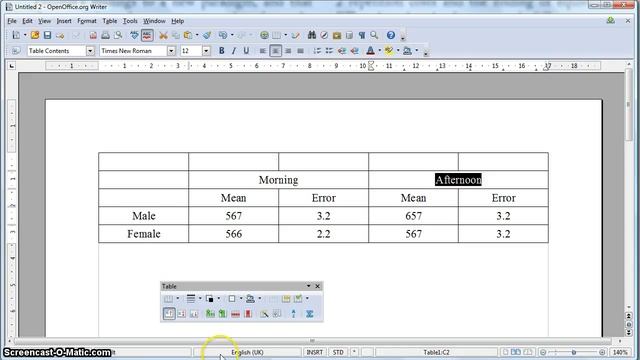This screenshot has width=640, height=360.
Task: Click Delete Row icon in Table toolbar
Action: coord(235,313)
